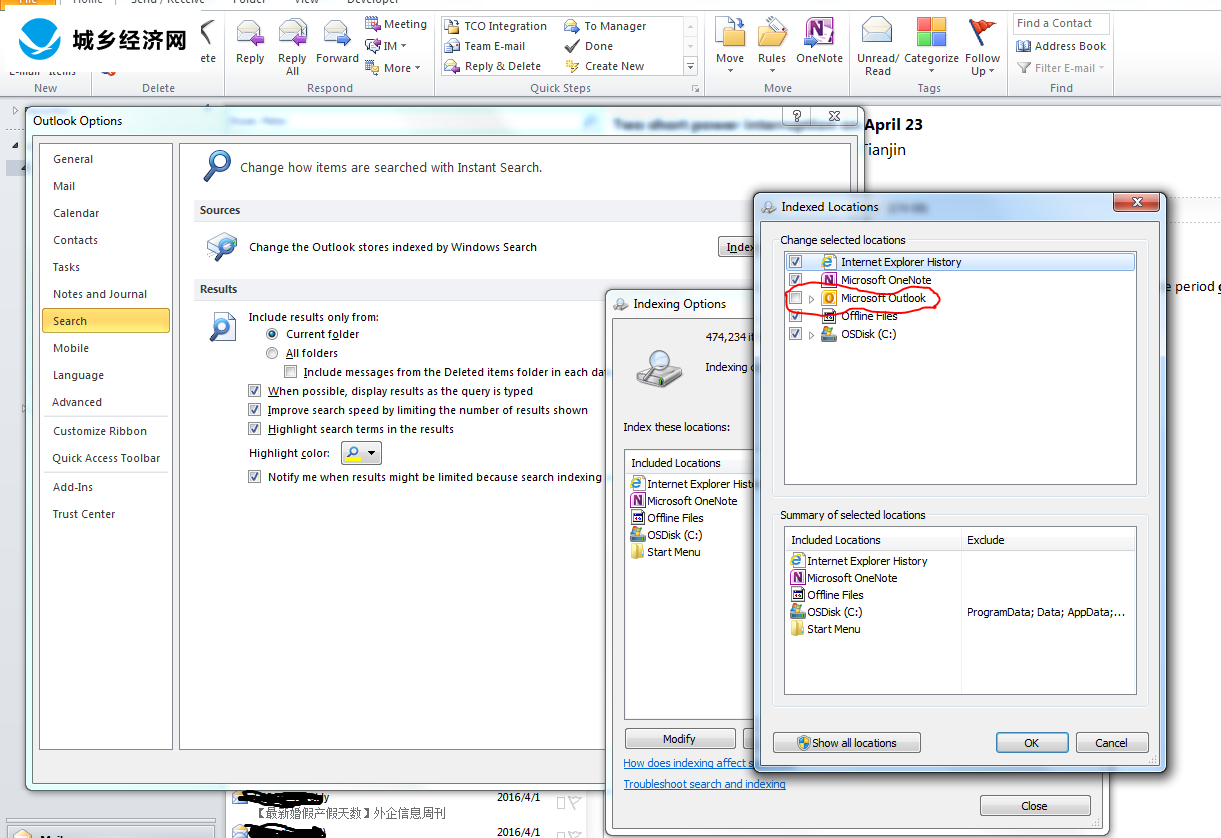Click the Find a Contact search field
Image resolution: width=1221 pixels, height=838 pixels.
click(1061, 23)
